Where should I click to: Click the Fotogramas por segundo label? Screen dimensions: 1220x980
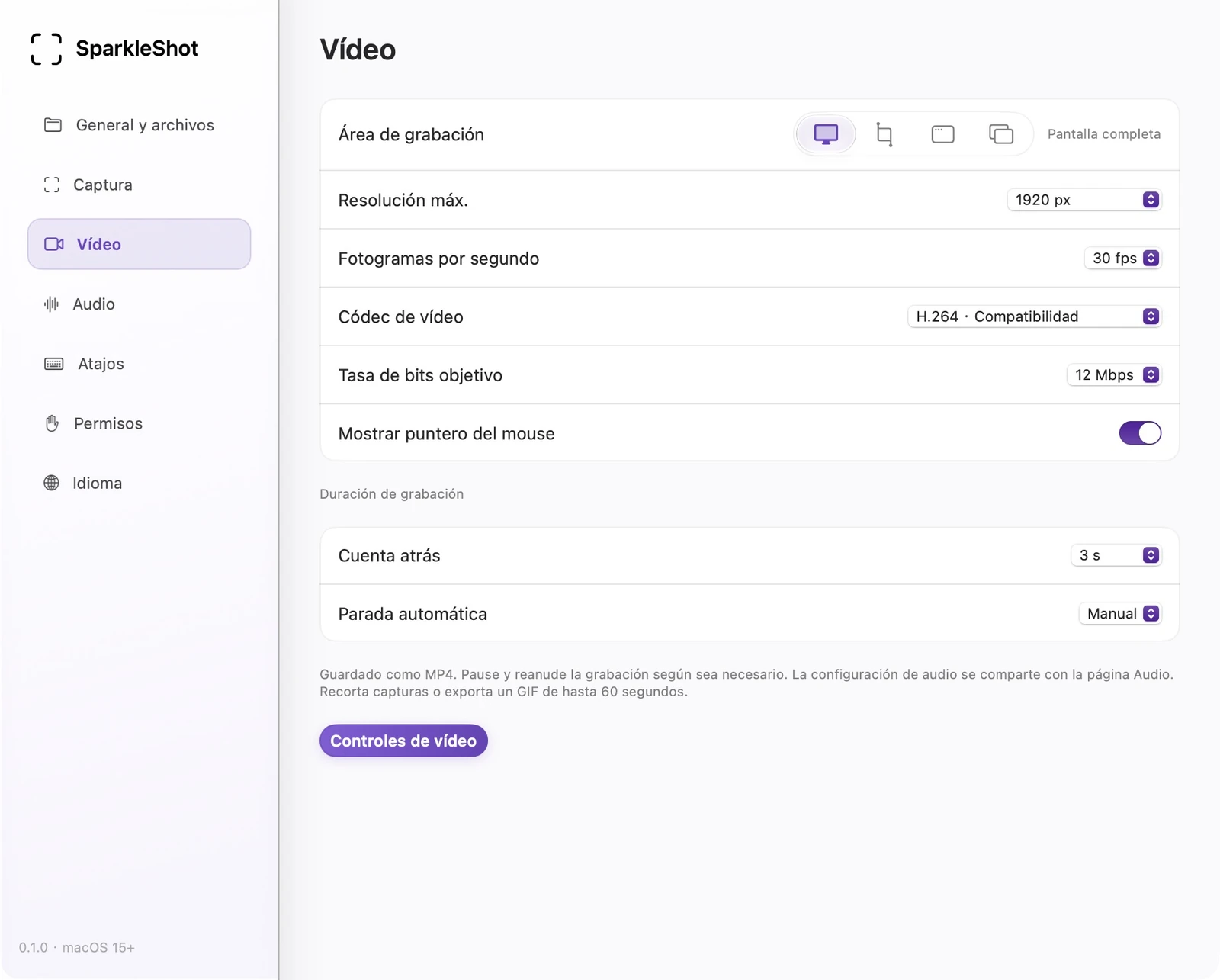click(438, 259)
